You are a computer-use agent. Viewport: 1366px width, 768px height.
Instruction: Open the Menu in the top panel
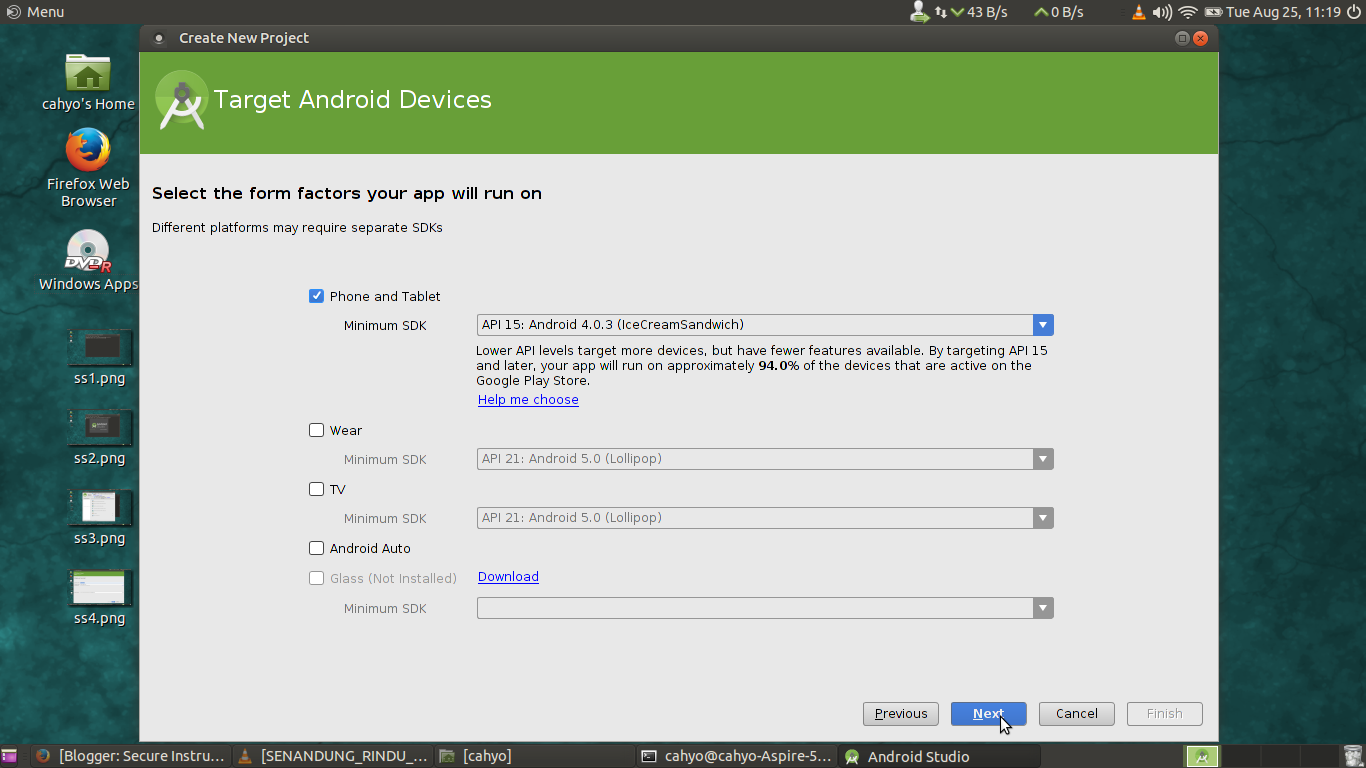(35, 12)
